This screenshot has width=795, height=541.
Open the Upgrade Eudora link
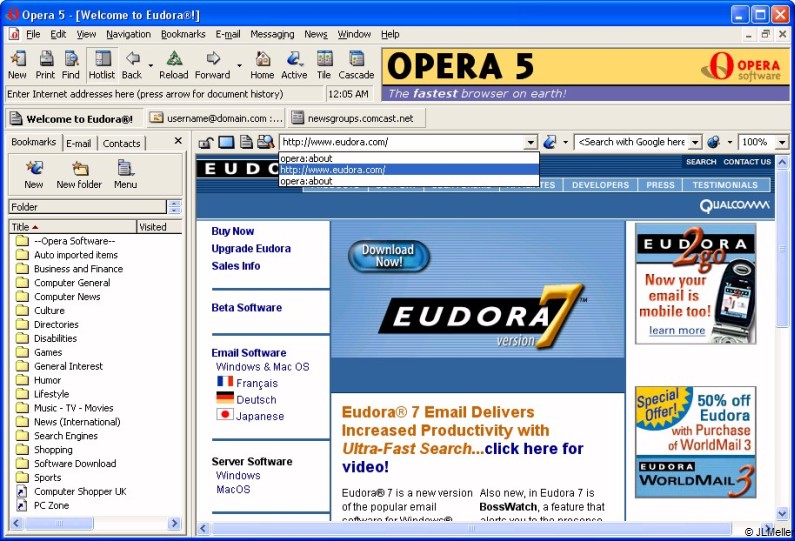251,248
